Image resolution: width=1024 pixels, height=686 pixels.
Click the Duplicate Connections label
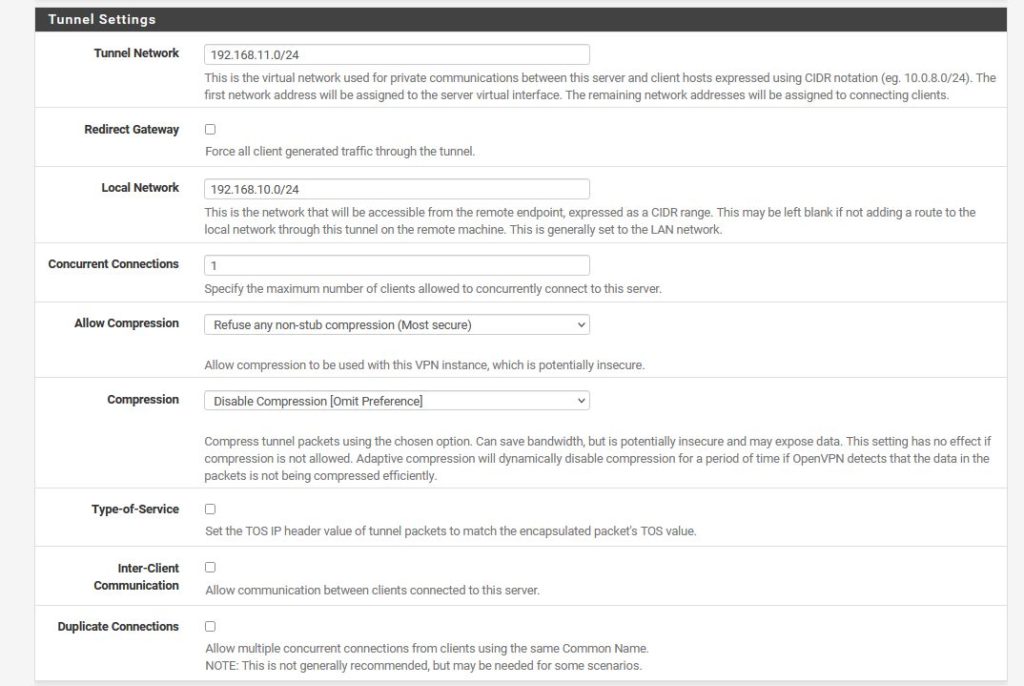click(118, 626)
